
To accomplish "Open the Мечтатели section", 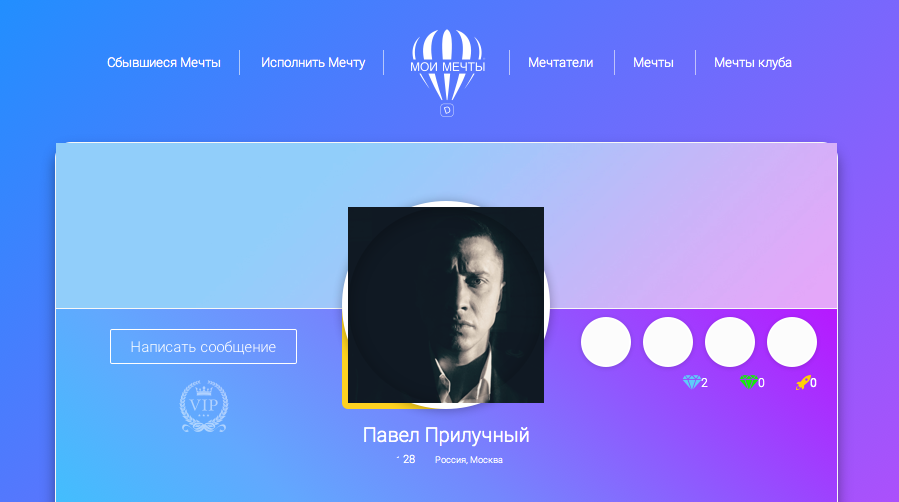I will tap(561, 62).
